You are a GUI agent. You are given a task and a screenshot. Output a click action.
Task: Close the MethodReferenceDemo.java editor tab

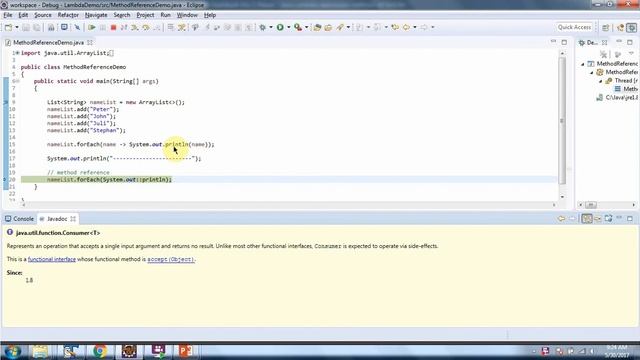[90, 42]
